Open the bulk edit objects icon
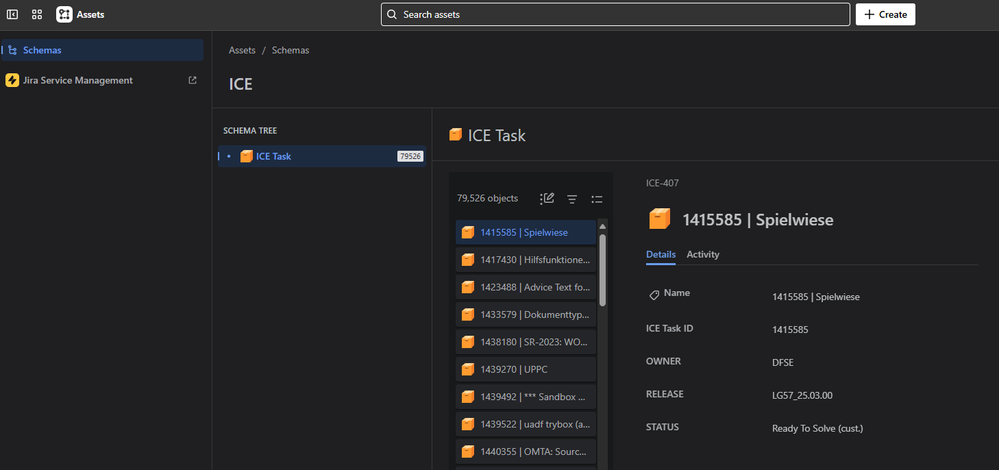Viewport: 999px width, 470px height. [547, 199]
